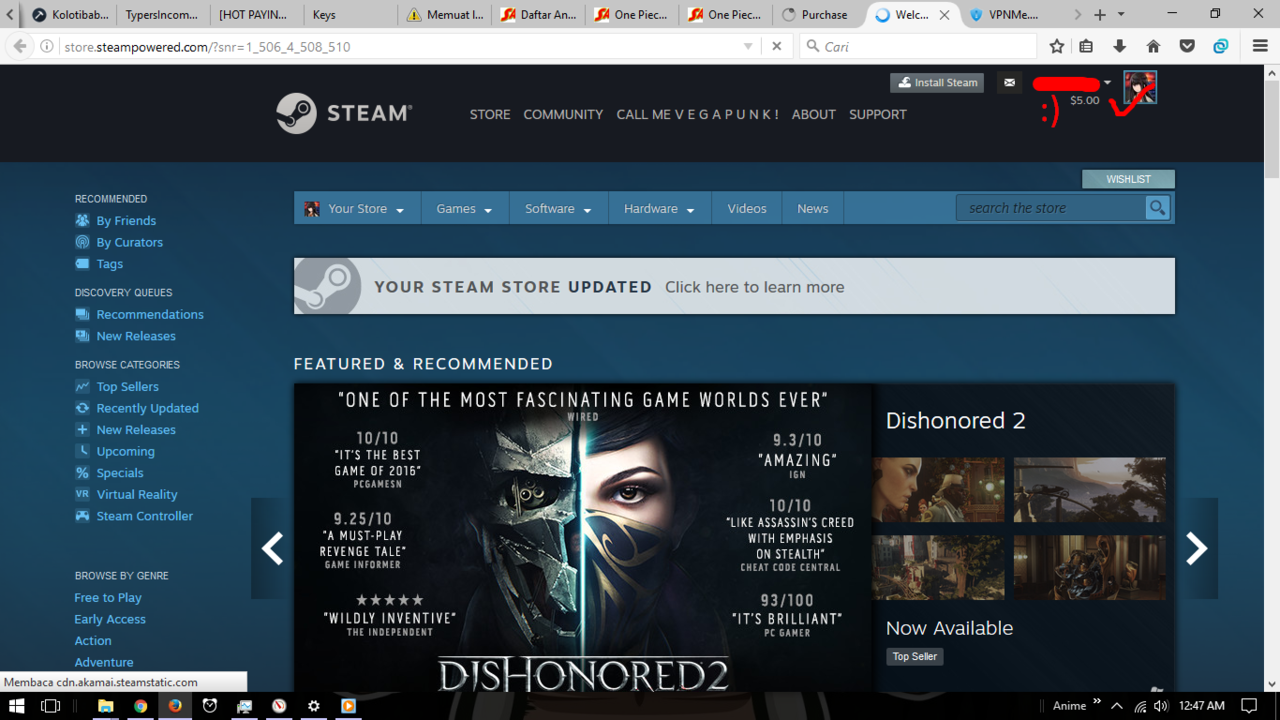
Task: Open the SUPPORT header link
Action: pos(878,114)
